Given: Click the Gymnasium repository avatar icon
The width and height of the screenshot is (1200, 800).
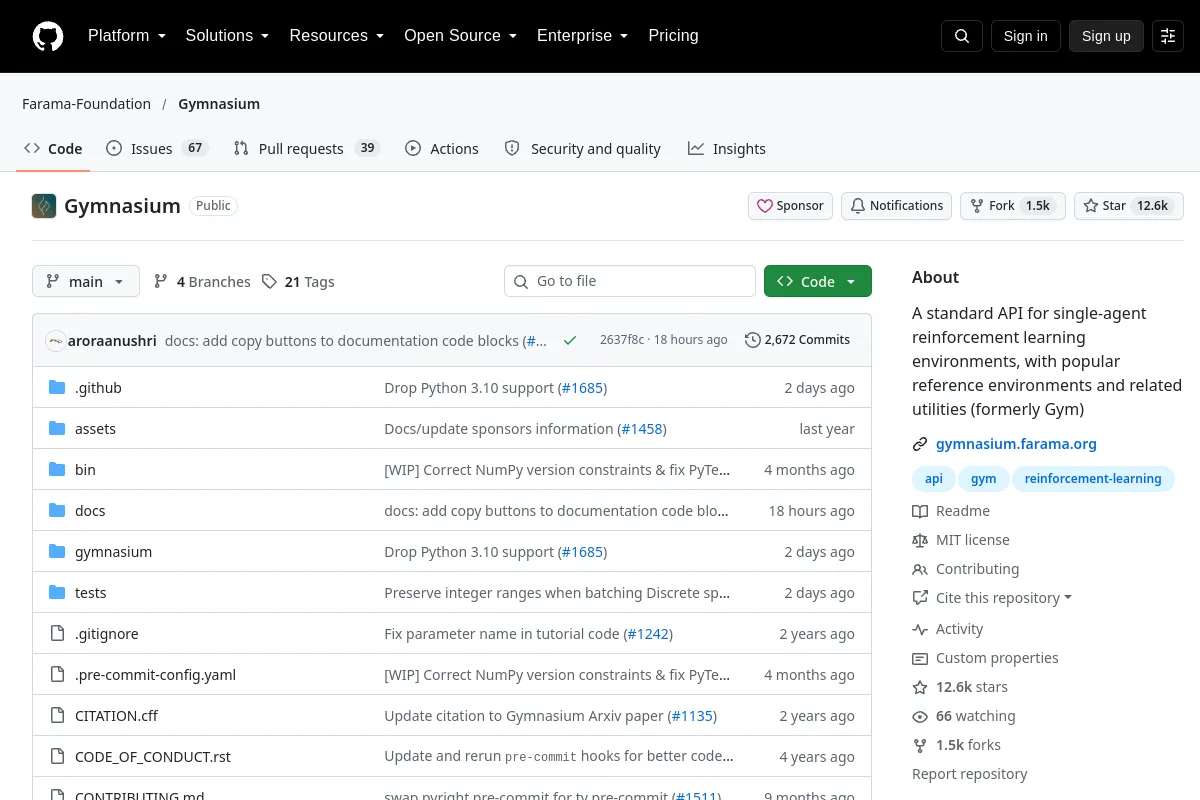Looking at the screenshot, I should (x=44, y=206).
